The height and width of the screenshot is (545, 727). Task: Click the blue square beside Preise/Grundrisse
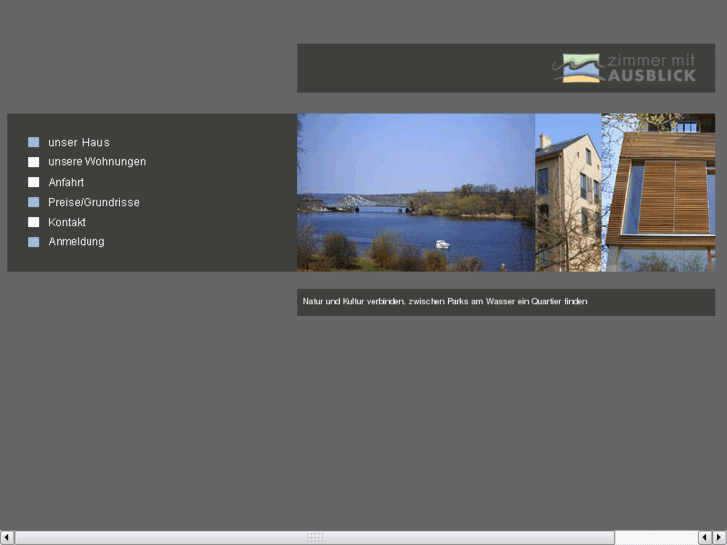[33, 202]
